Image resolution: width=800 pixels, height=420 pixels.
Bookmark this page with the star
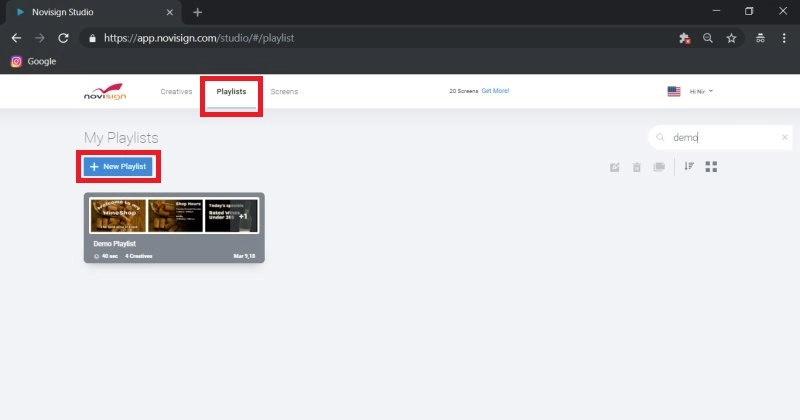coord(731,38)
